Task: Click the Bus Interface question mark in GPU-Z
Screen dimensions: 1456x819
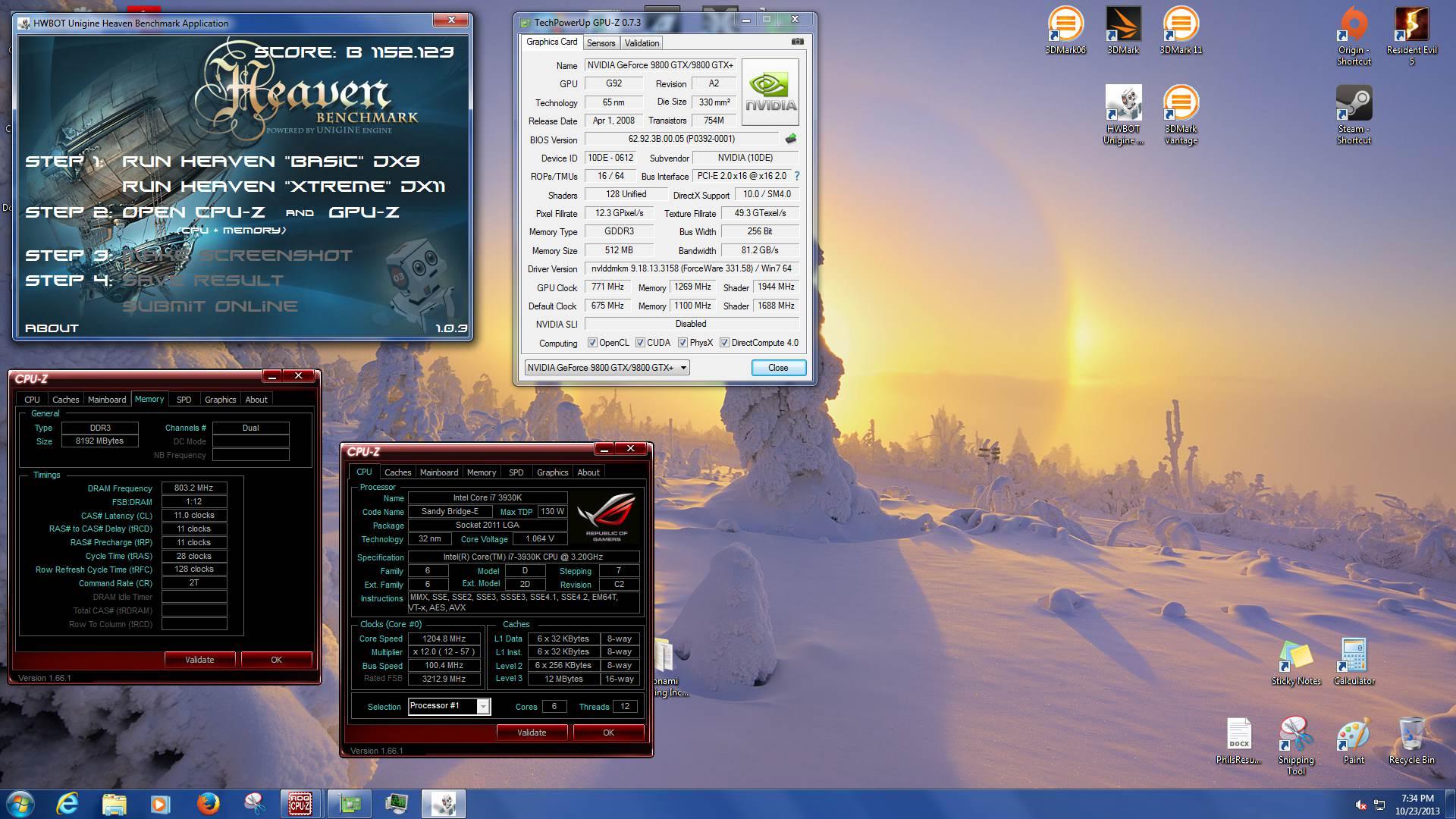Action: pos(797,176)
